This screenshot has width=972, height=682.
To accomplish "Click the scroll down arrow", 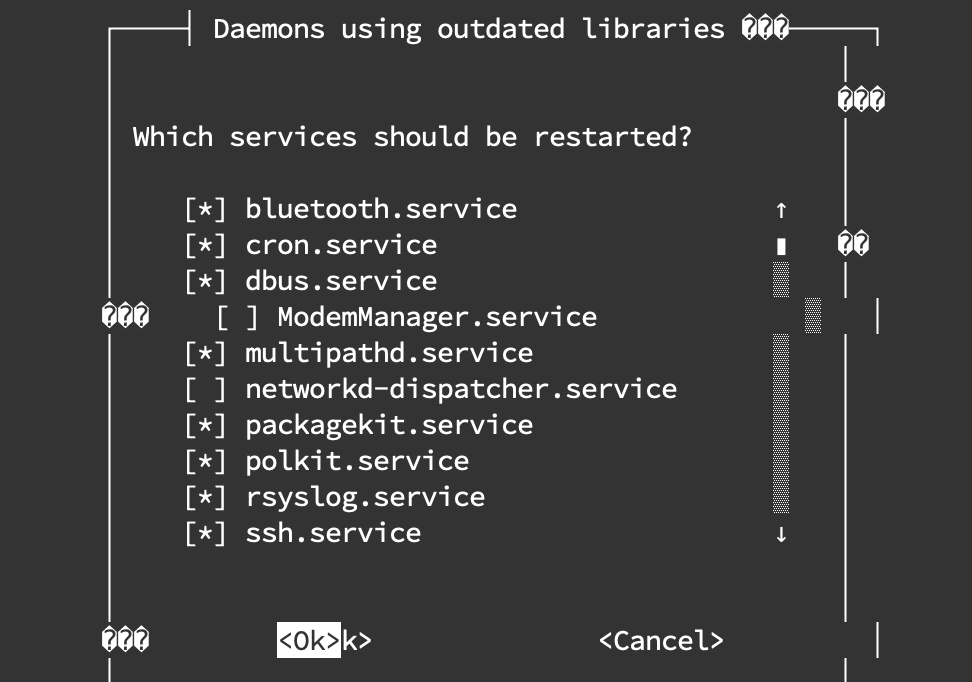I will tap(781, 534).
